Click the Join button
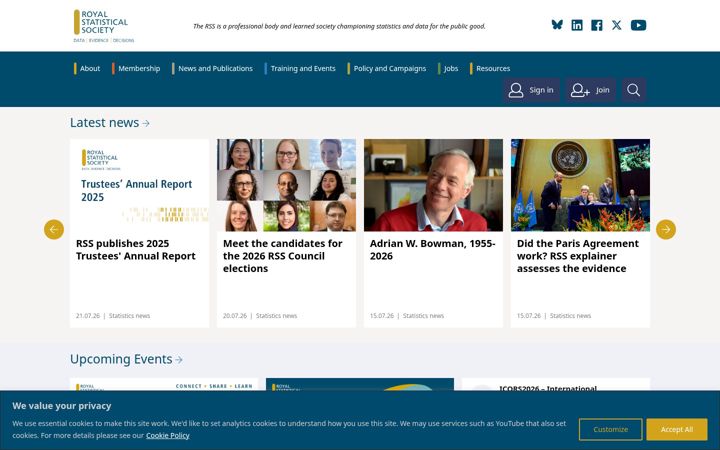 pos(591,90)
